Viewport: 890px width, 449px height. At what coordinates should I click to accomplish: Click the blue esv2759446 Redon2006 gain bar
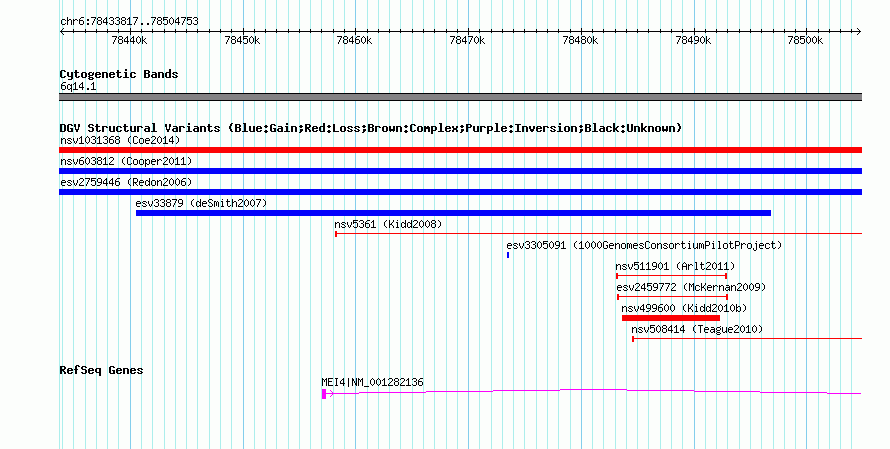pyautogui.click(x=460, y=192)
